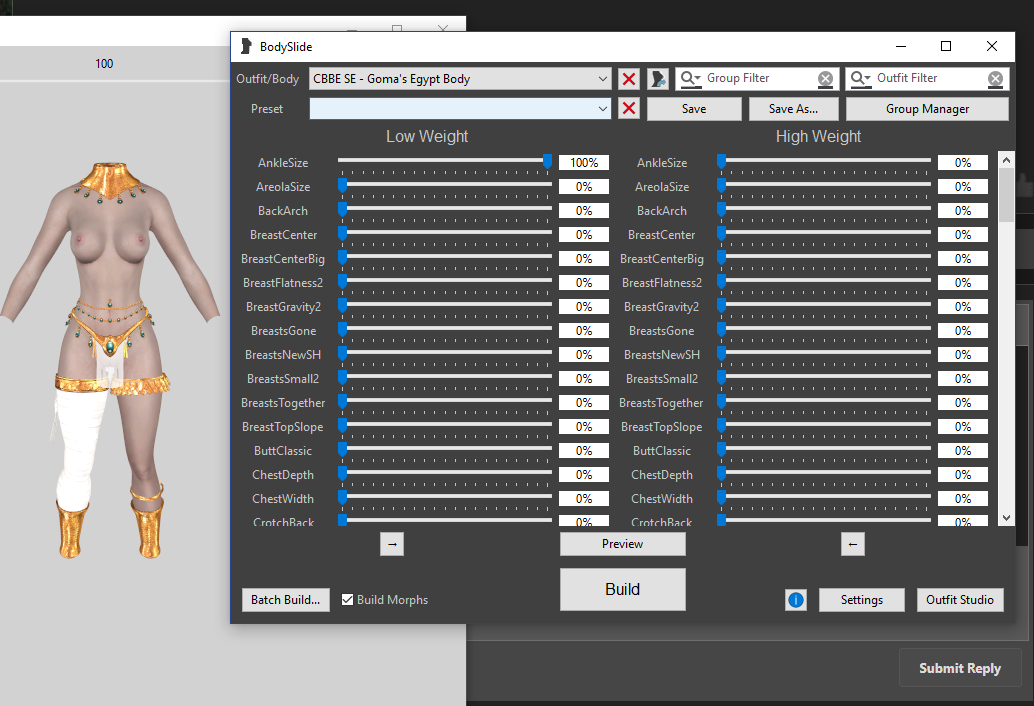Focus the Group Filter text field
Screen dimensions: 1034x706
[760, 78]
